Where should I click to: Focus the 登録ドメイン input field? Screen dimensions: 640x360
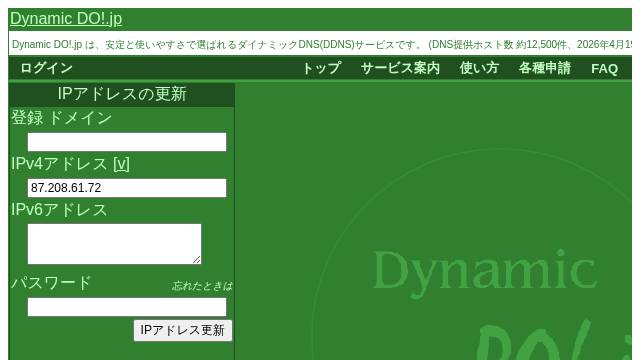[x=127, y=142]
